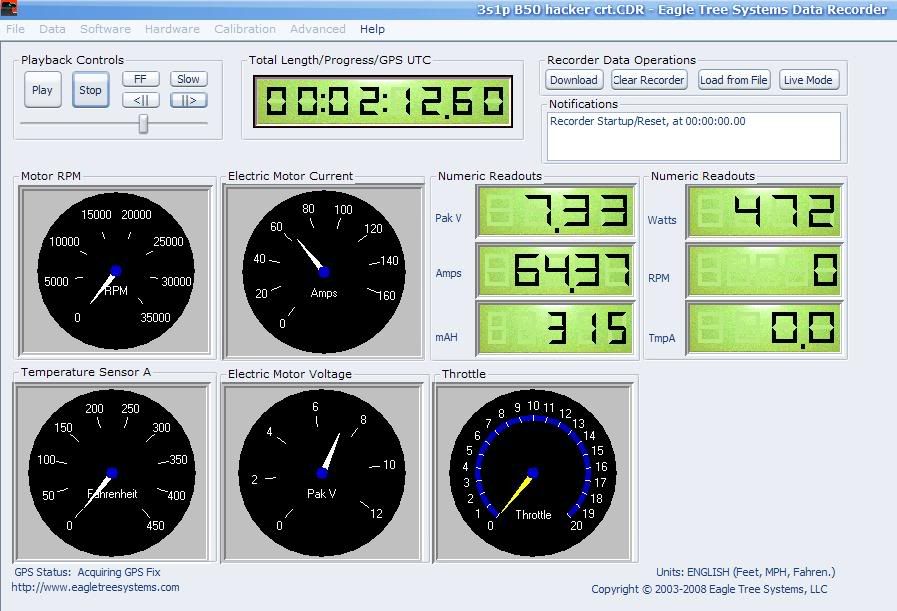
Task: Click the Load from File button
Action: [734, 80]
